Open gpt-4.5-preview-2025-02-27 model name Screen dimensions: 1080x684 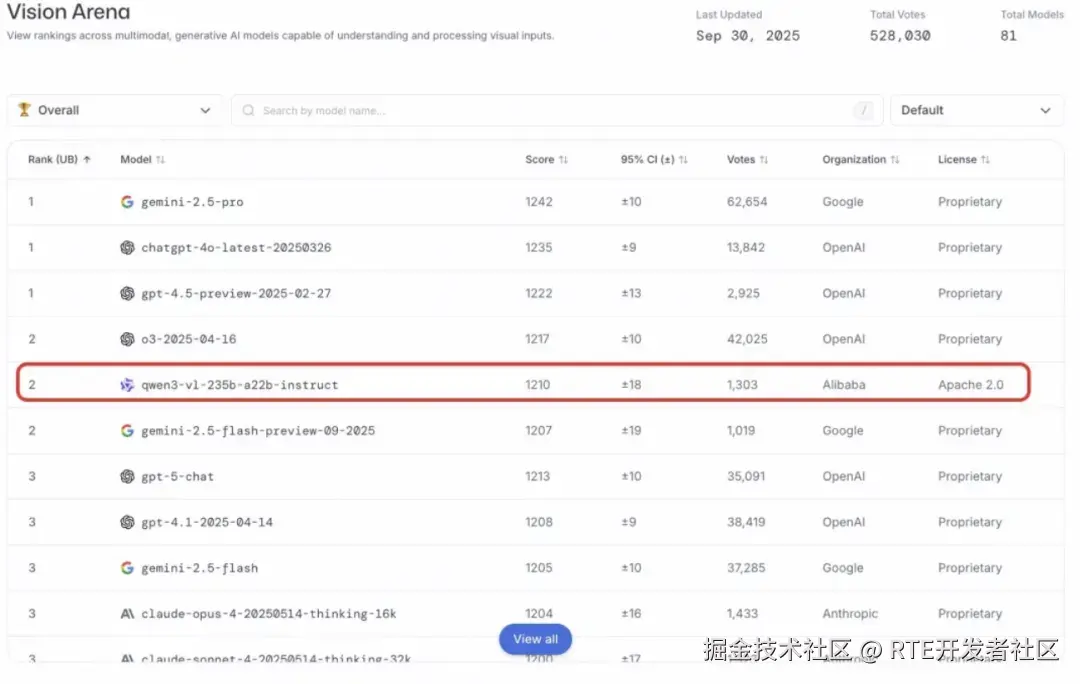[236, 293]
